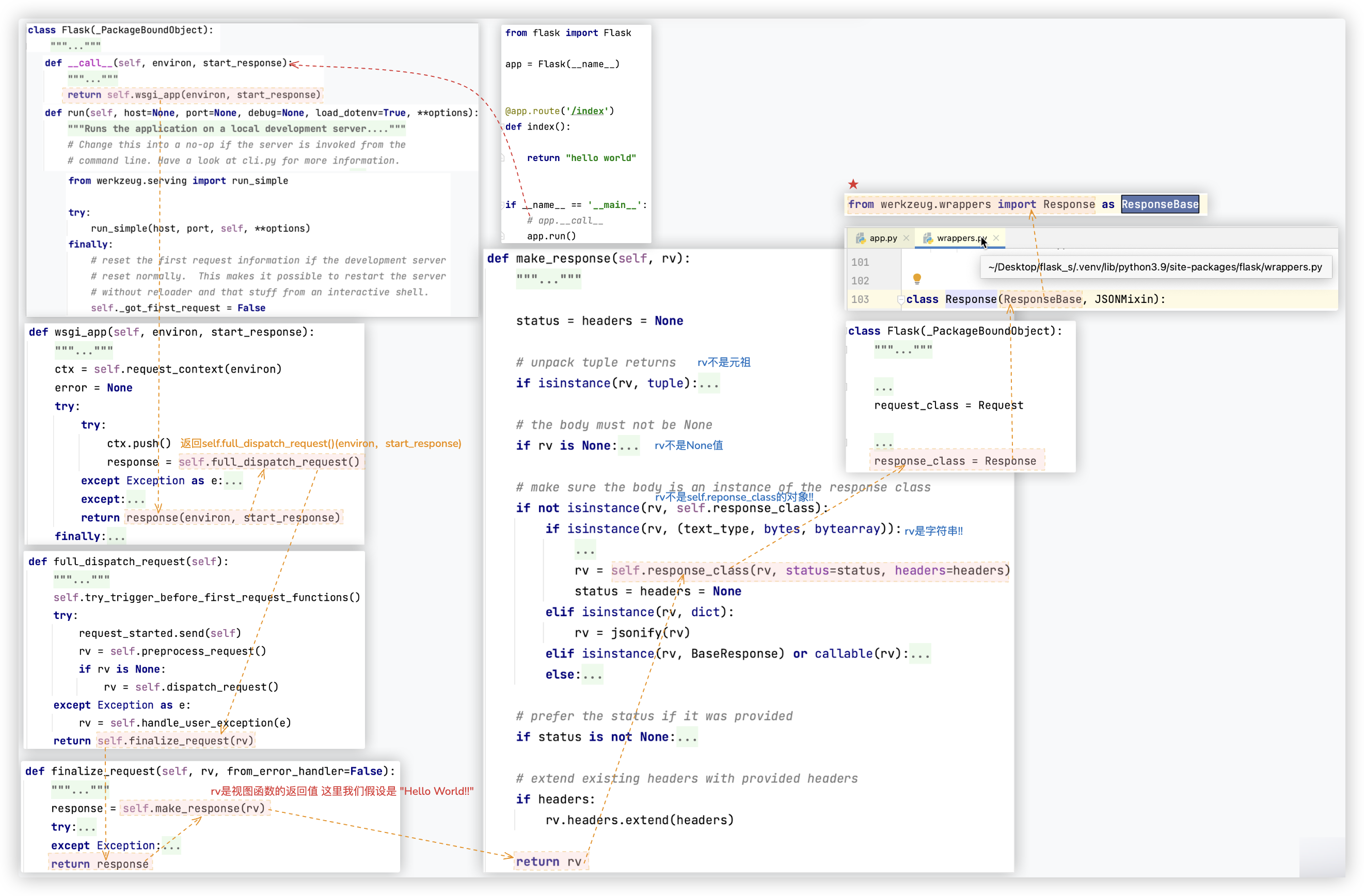Click the @app.route('/index') decorator
Image resolution: width=1364 pixels, height=896 pixels.
[x=558, y=110]
